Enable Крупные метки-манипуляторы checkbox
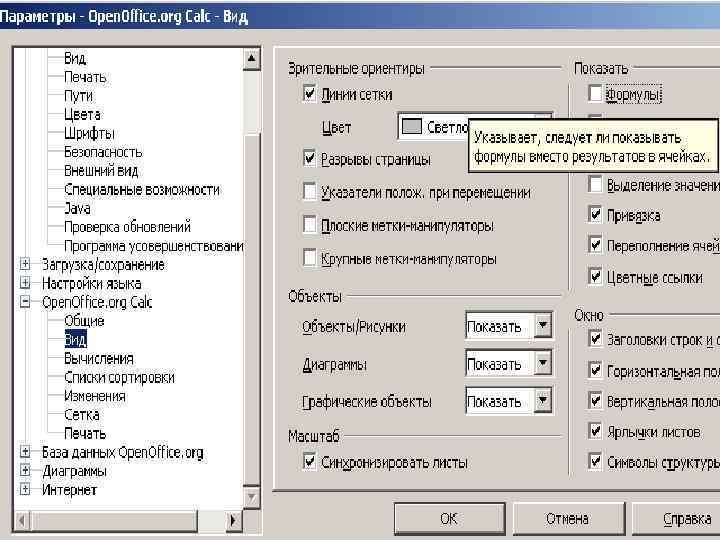 [310, 258]
